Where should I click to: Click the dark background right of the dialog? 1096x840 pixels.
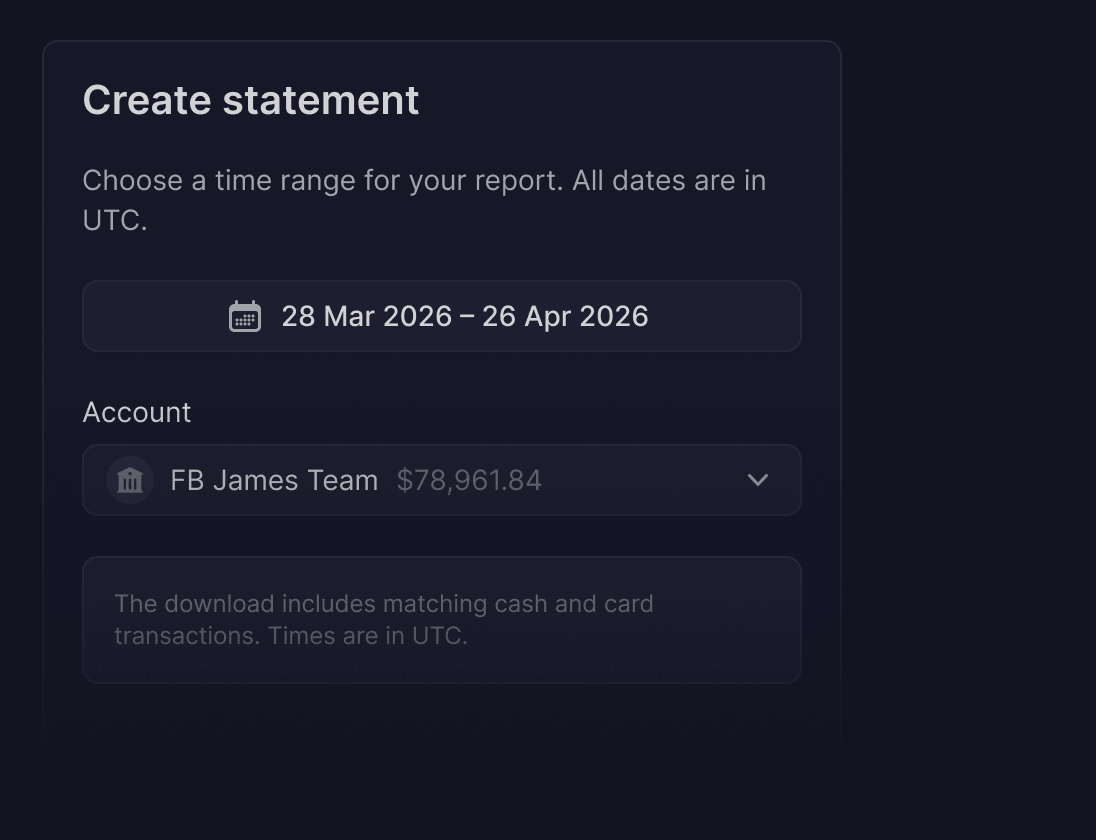[969, 419]
